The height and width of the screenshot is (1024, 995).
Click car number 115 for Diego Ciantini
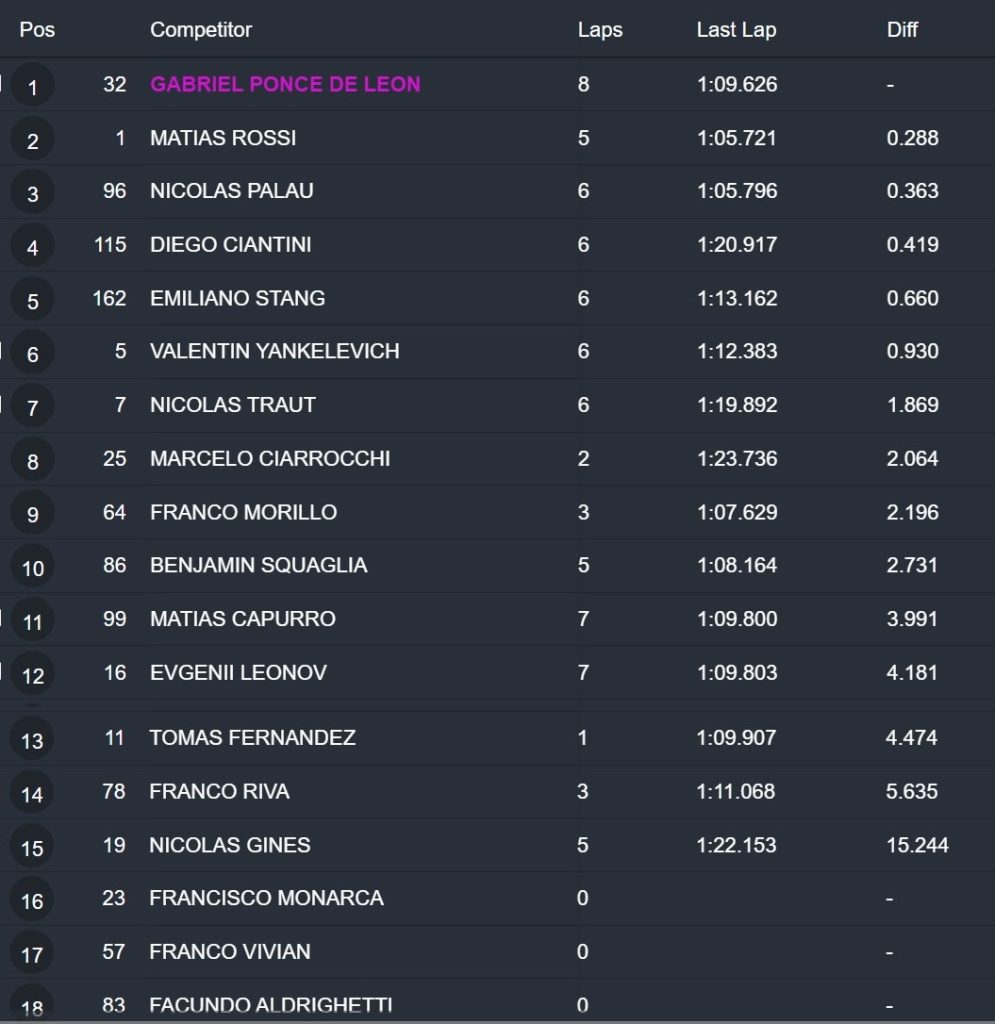point(109,244)
